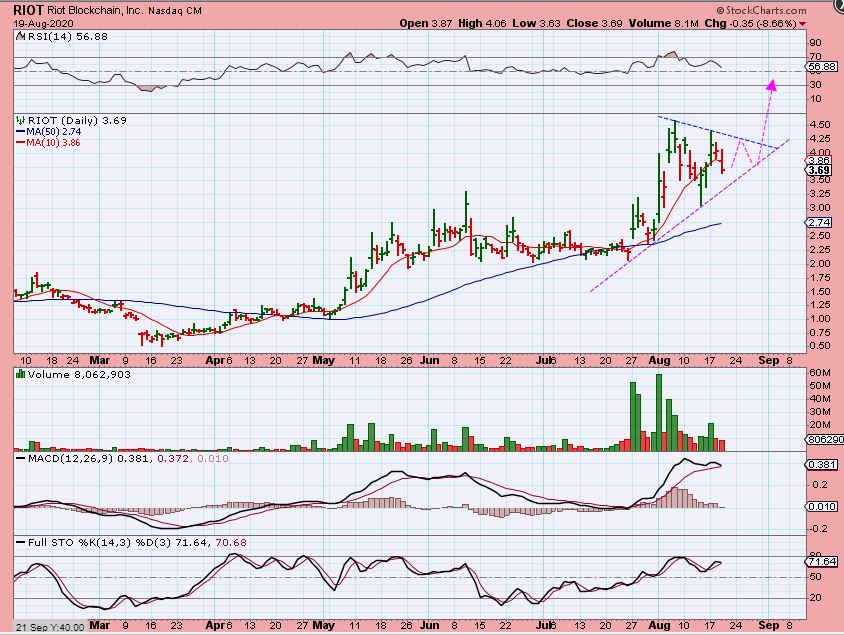Click the red MA(10) line swatch
Viewport: 844px width, 635px height.
pos(21,143)
